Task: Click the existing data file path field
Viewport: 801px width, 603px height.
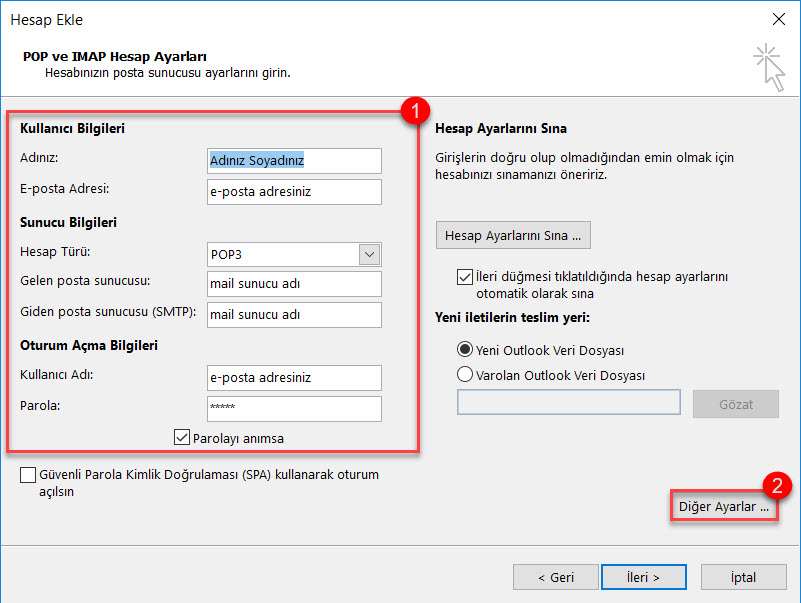Action: [569, 402]
